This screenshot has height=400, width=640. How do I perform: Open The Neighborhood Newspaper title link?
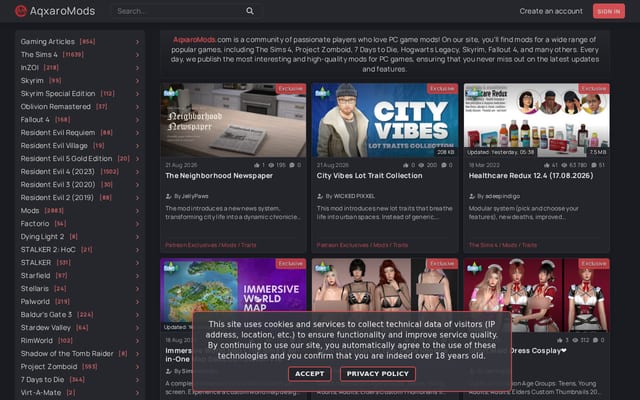pos(219,176)
